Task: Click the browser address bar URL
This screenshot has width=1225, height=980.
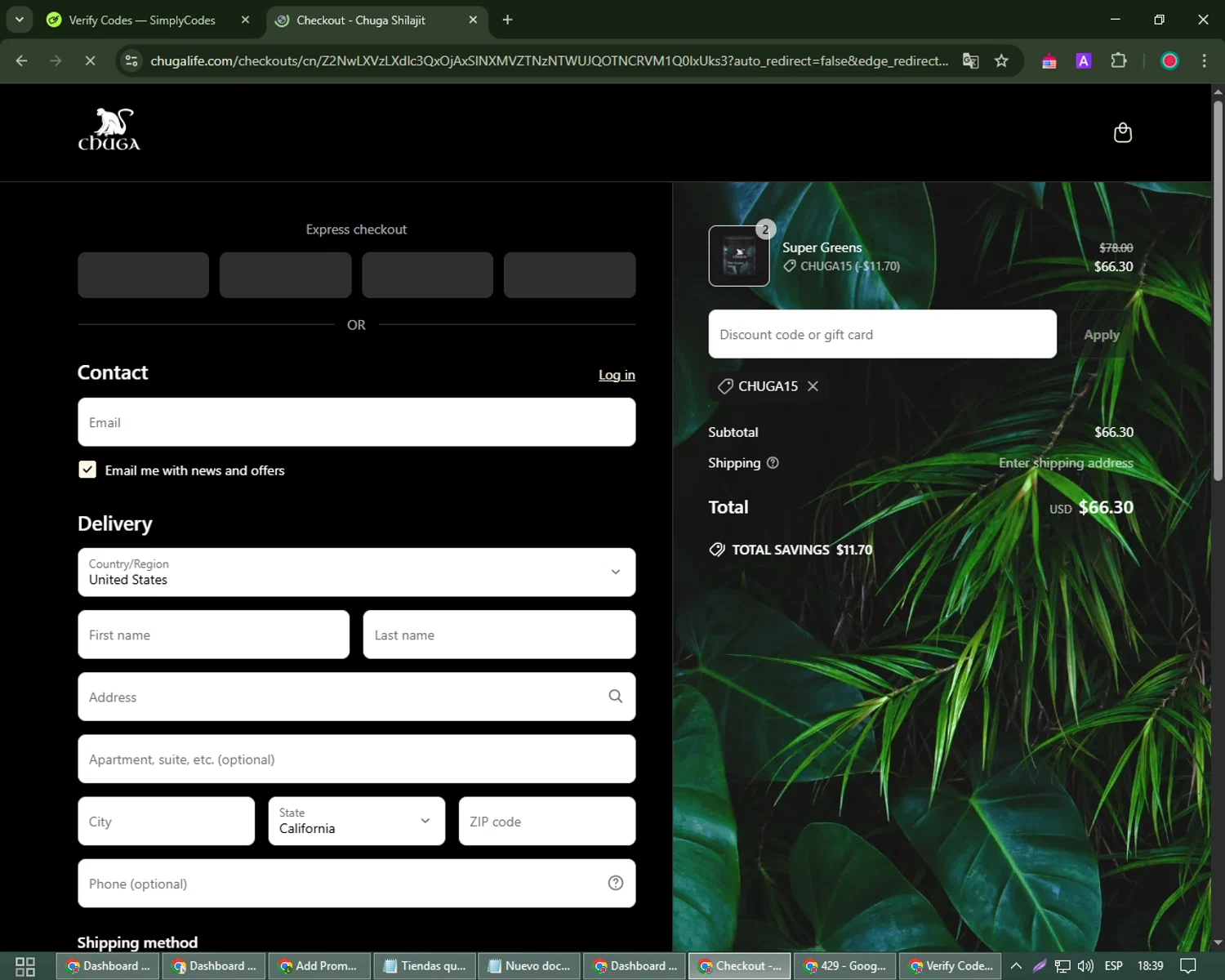Action: coord(549,60)
